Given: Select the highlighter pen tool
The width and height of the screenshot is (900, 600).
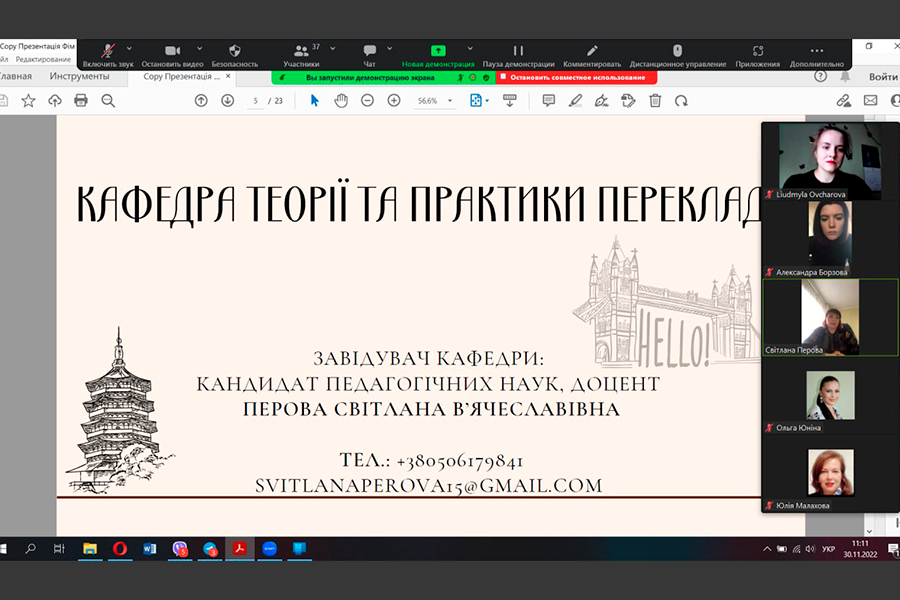Looking at the screenshot, I should (575, 101).
